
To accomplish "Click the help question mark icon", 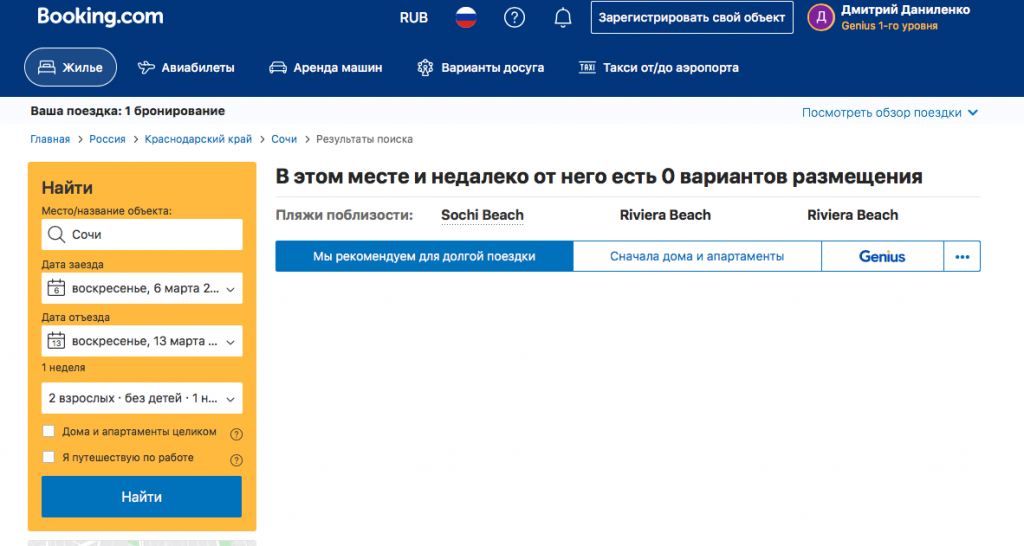I will tap(514, 17).
